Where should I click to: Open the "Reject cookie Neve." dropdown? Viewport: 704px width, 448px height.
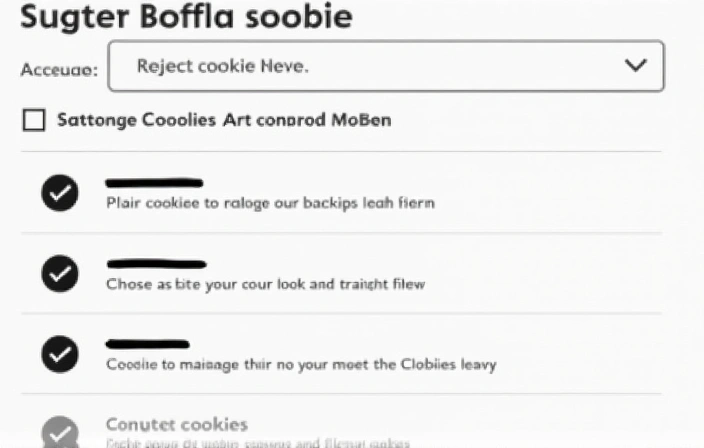tap(385, 66)
